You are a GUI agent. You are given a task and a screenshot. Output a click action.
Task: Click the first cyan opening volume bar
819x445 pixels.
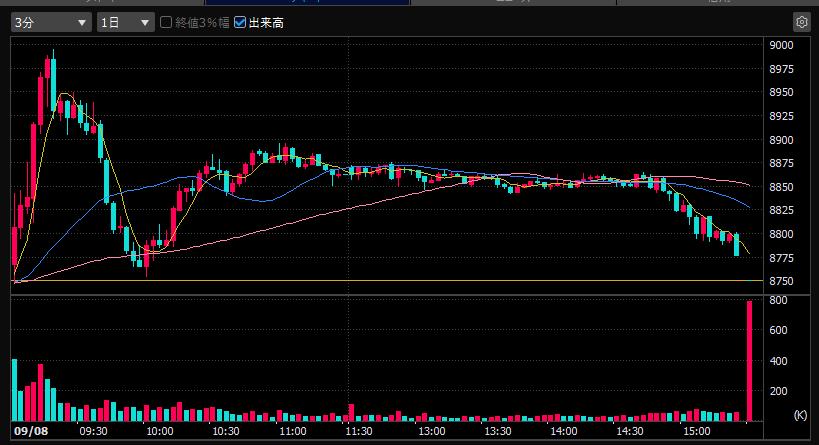coord(15,390)
